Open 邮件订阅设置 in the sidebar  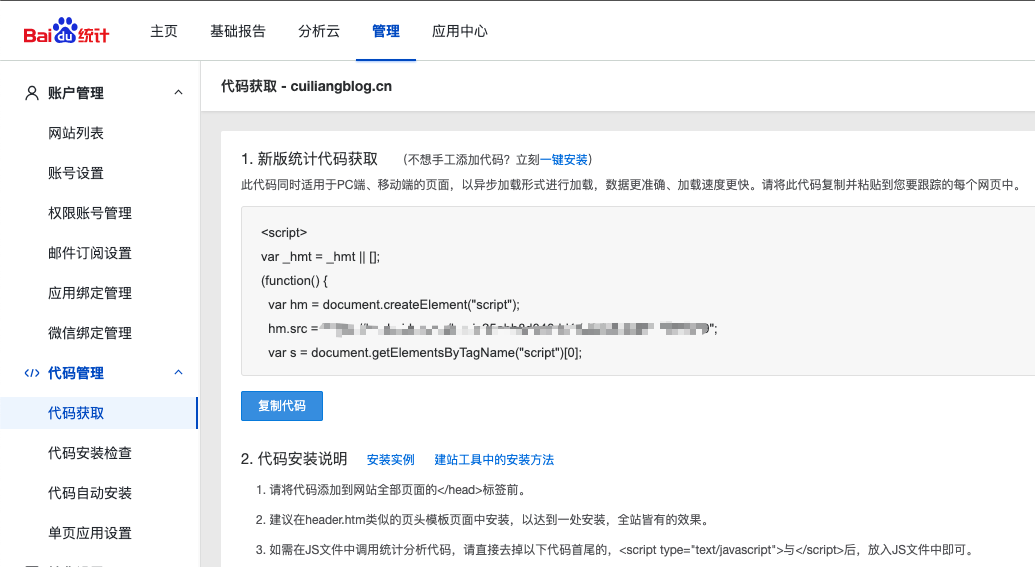coord(90,253)
